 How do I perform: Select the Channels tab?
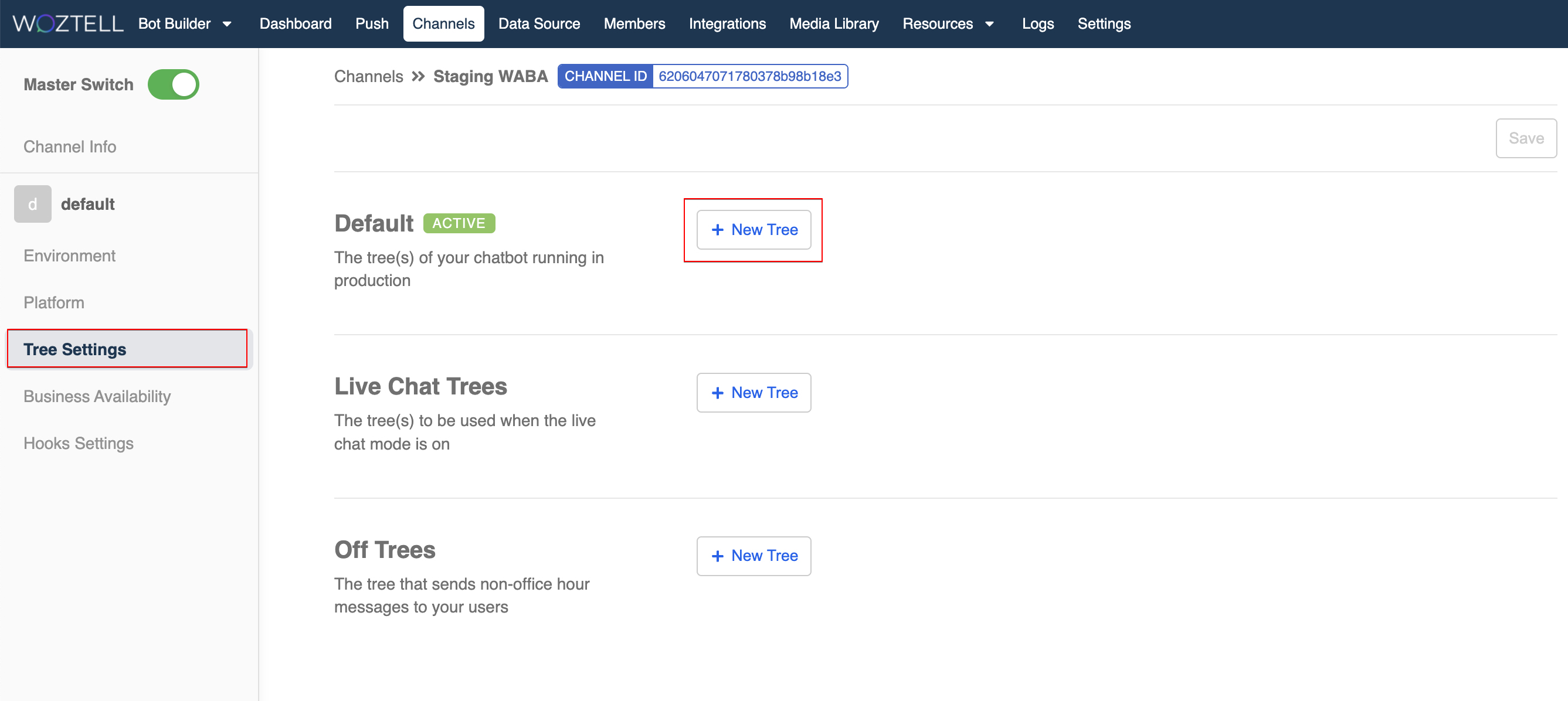coord(443,23)
